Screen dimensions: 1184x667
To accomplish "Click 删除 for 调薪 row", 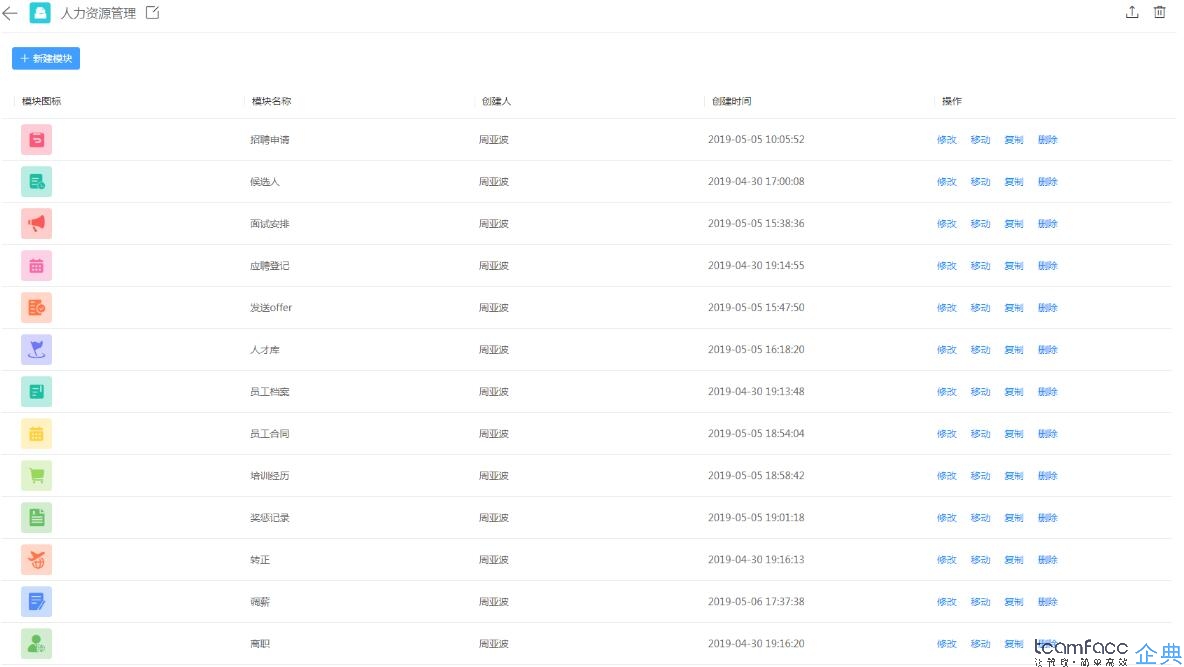I will (1048, 602).
